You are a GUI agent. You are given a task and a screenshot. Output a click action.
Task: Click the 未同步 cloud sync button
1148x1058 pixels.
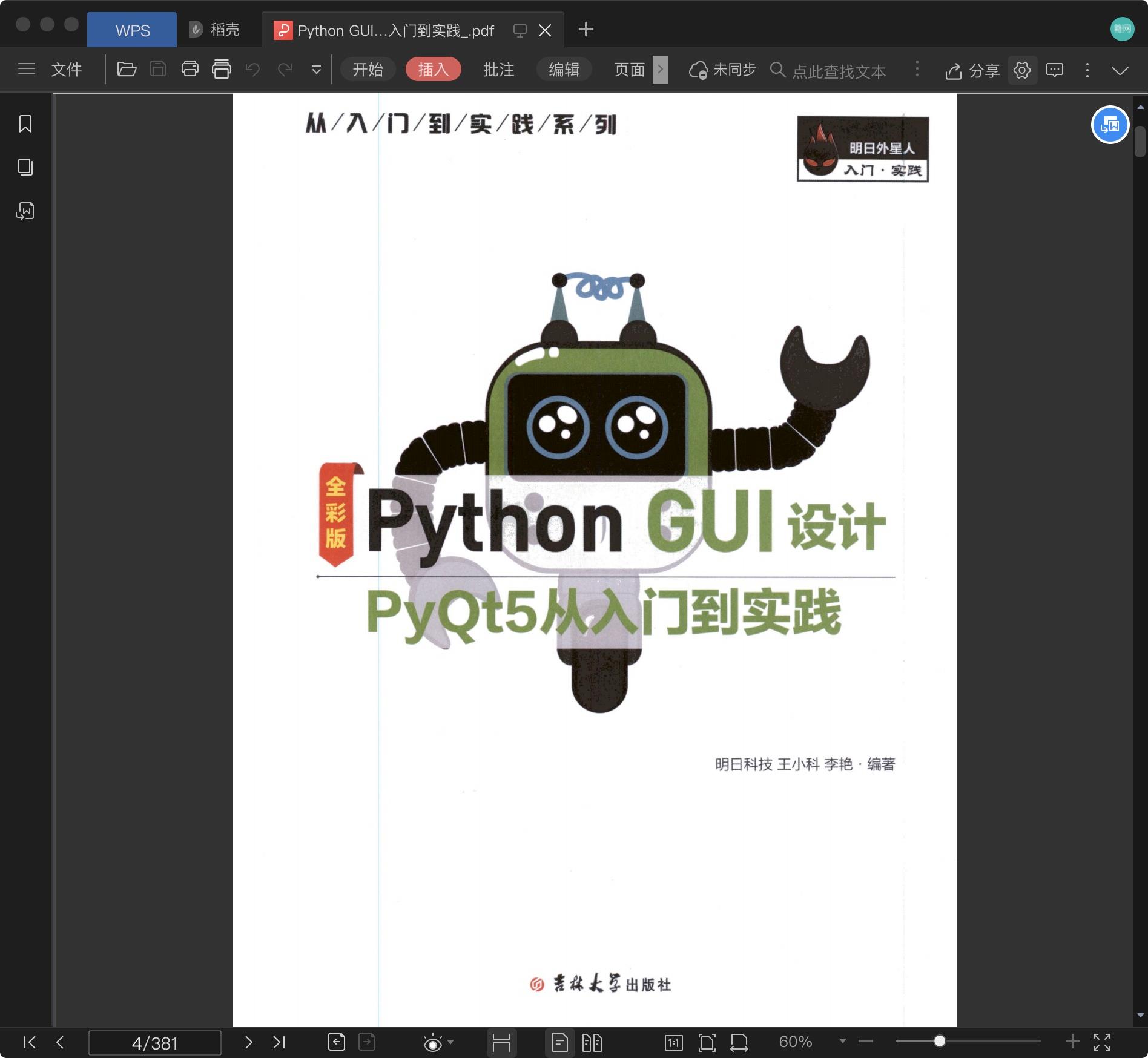723,70
